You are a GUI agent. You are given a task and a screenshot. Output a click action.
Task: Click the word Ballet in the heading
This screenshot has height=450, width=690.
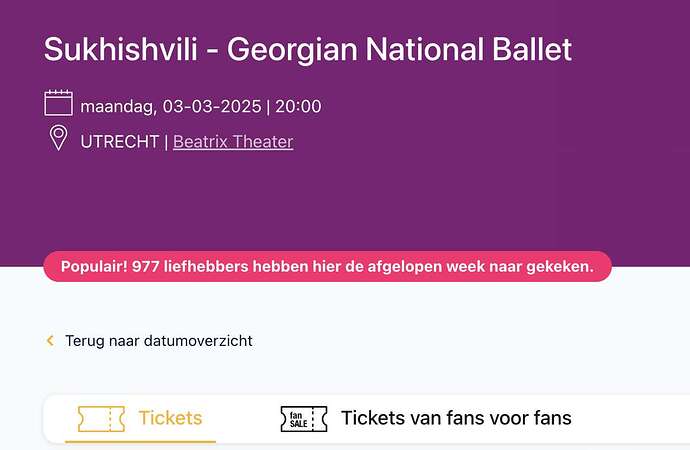[x=532, y=49]
